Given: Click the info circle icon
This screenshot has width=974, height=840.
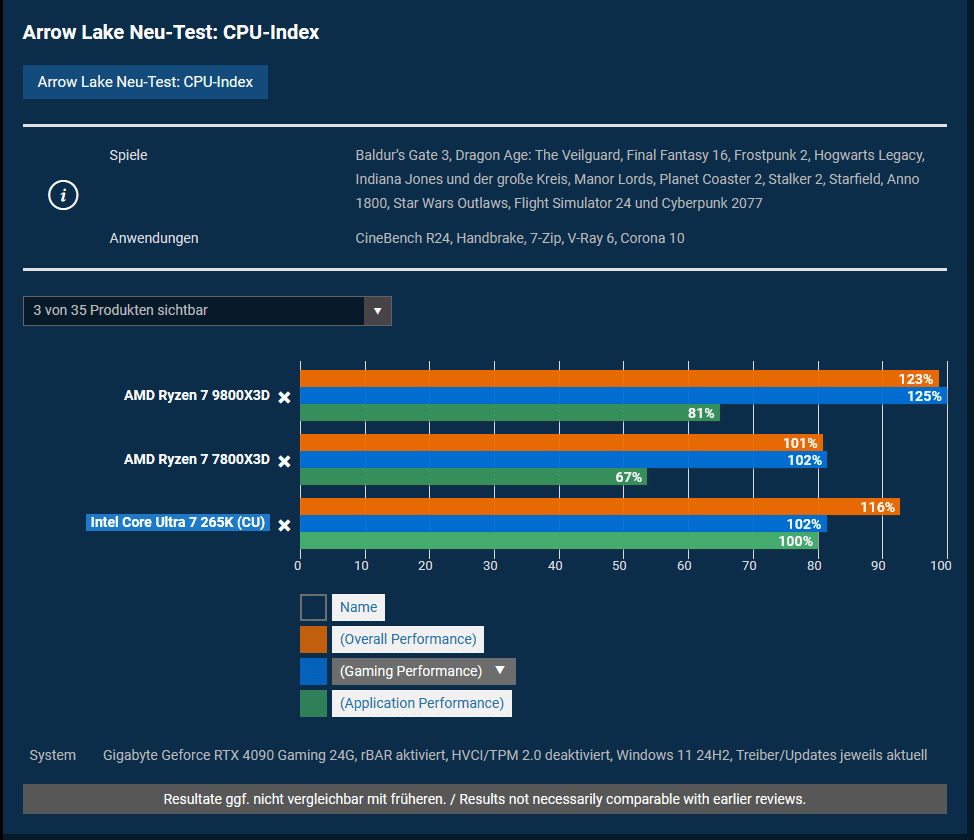Looking at the screenshot, I should pos(63,195).
